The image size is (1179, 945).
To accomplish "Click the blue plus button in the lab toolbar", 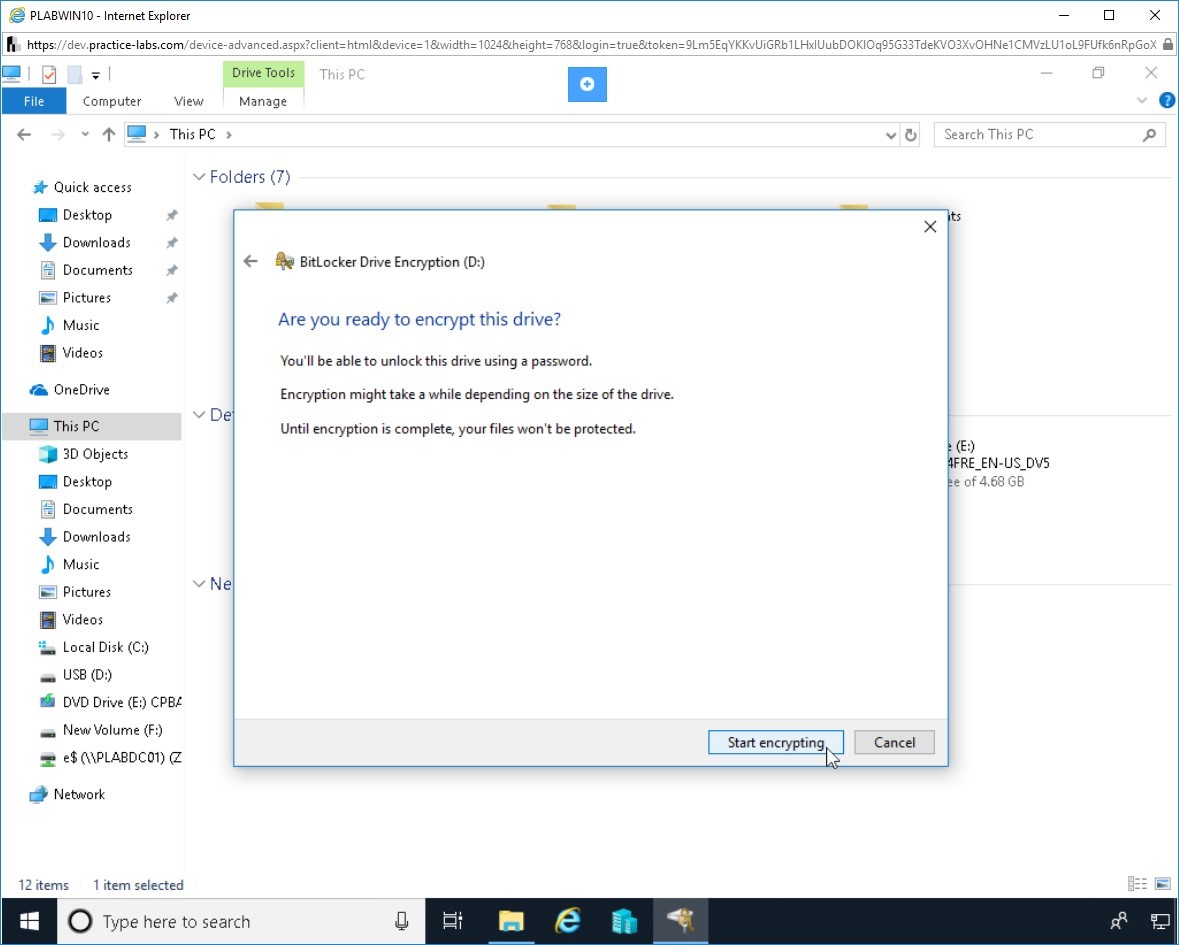I will (x=587, y=84).
